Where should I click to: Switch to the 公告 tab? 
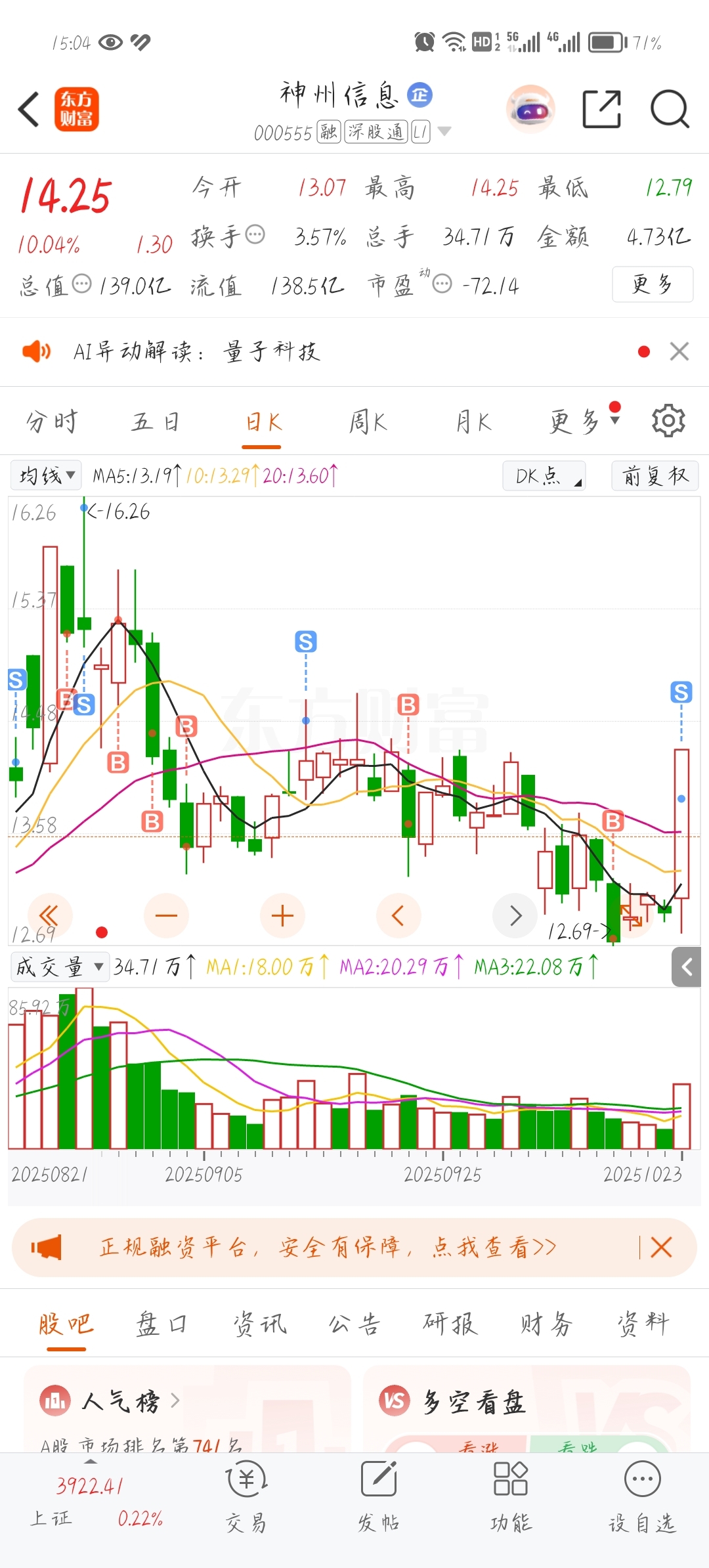pos(354,1324)
